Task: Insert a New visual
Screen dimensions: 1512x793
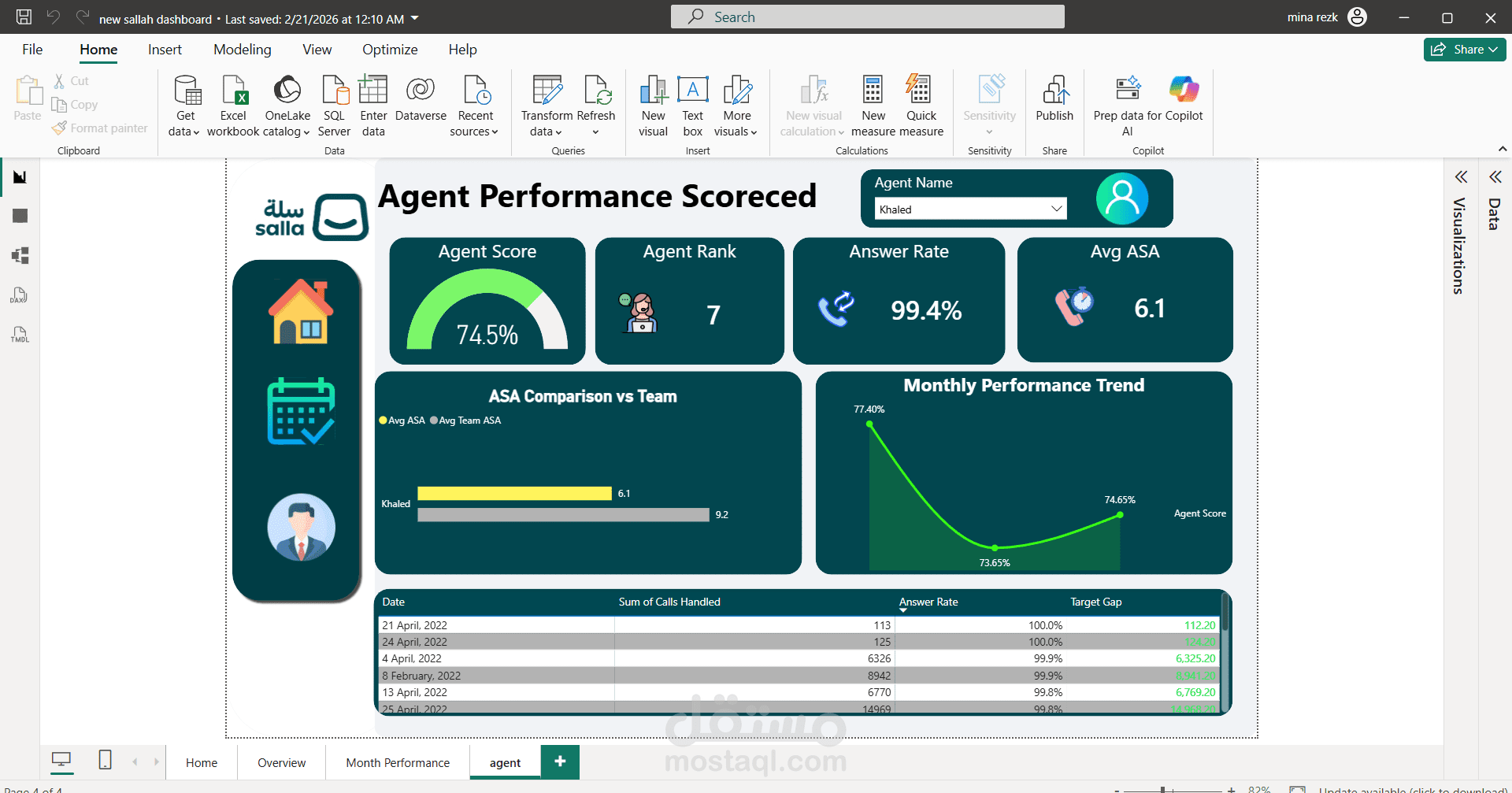Action: (x=654, y=106)
